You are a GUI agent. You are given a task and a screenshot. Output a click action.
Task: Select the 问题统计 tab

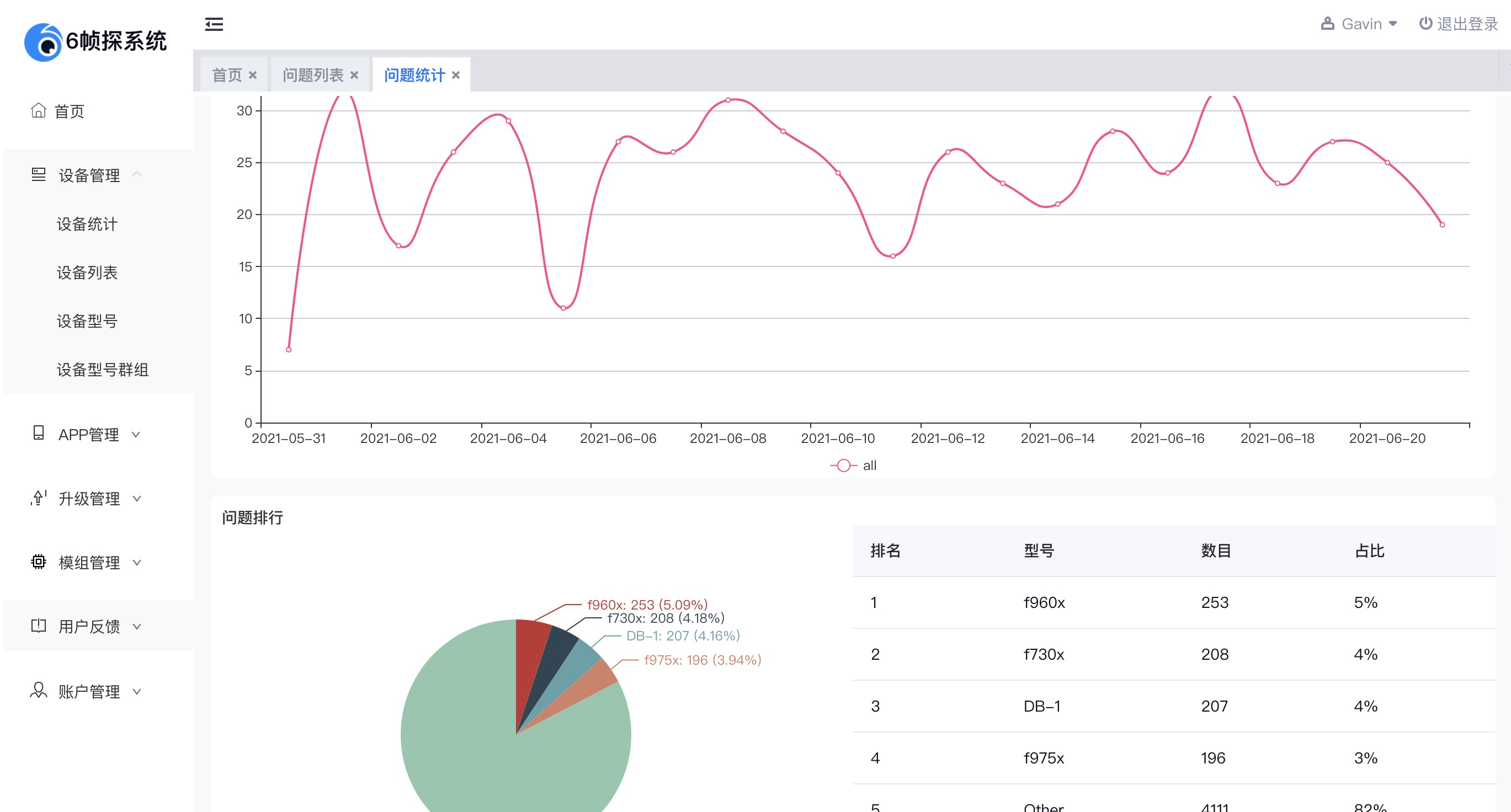click(x=414, y=75)
